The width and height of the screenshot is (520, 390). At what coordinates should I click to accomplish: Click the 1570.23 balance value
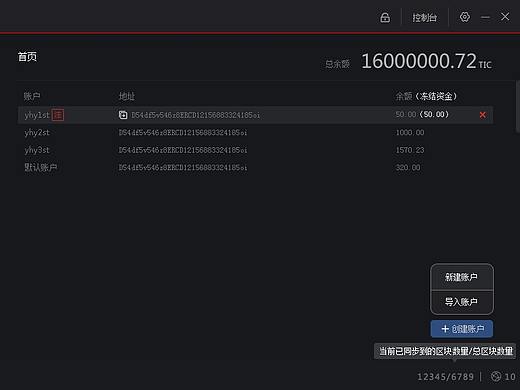pos(410,150)
